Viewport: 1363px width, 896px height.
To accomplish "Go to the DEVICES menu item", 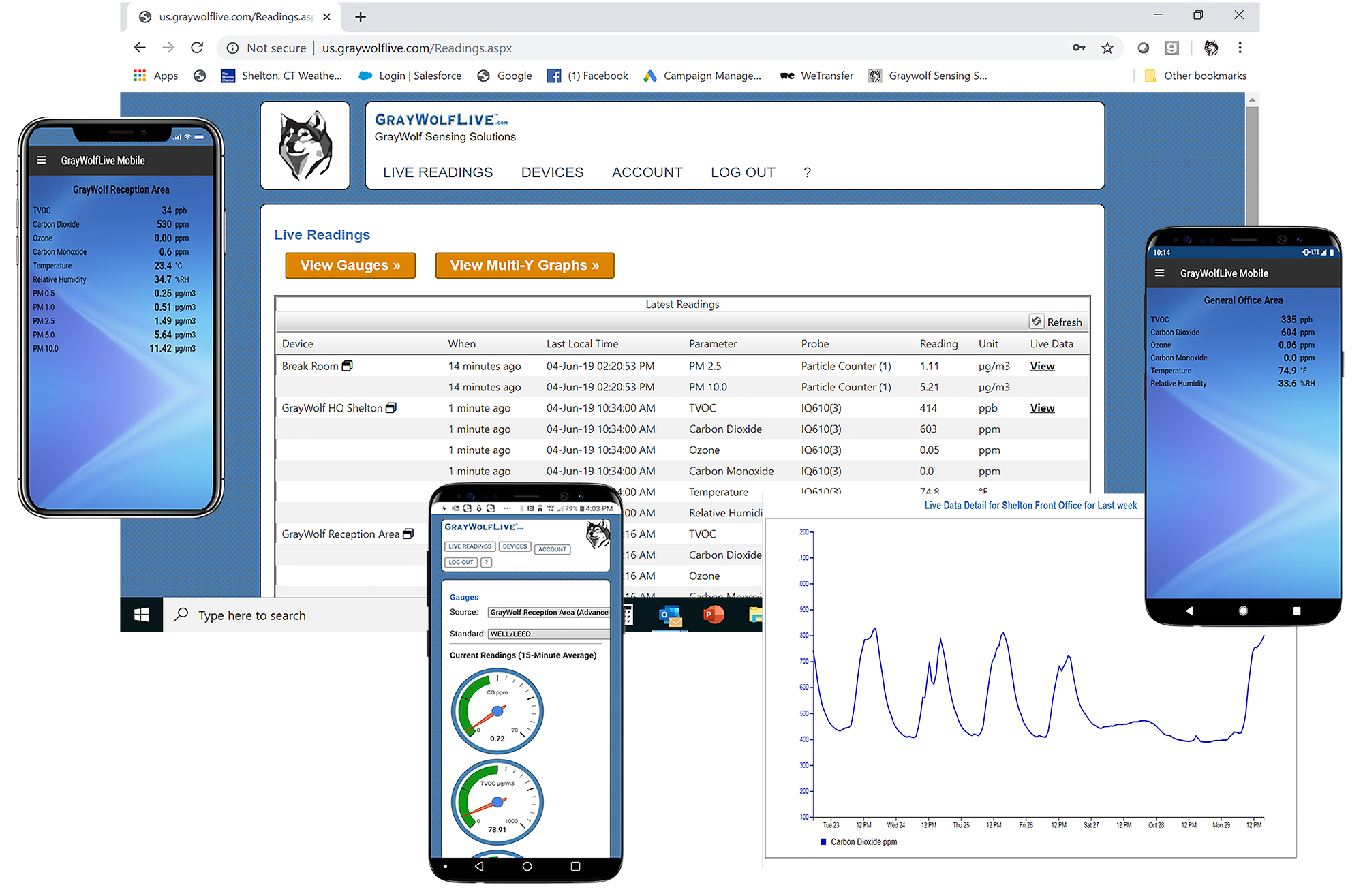I will pos(552,172).
